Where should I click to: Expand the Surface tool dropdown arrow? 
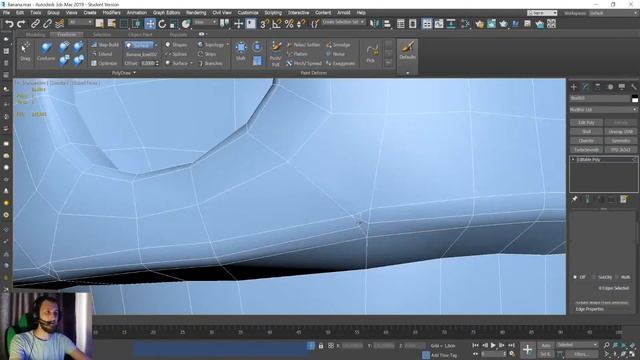pos(191,63)
